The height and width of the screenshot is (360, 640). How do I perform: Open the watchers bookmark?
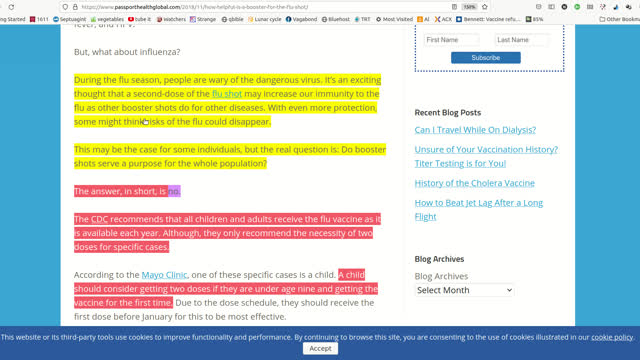[171, 19]
